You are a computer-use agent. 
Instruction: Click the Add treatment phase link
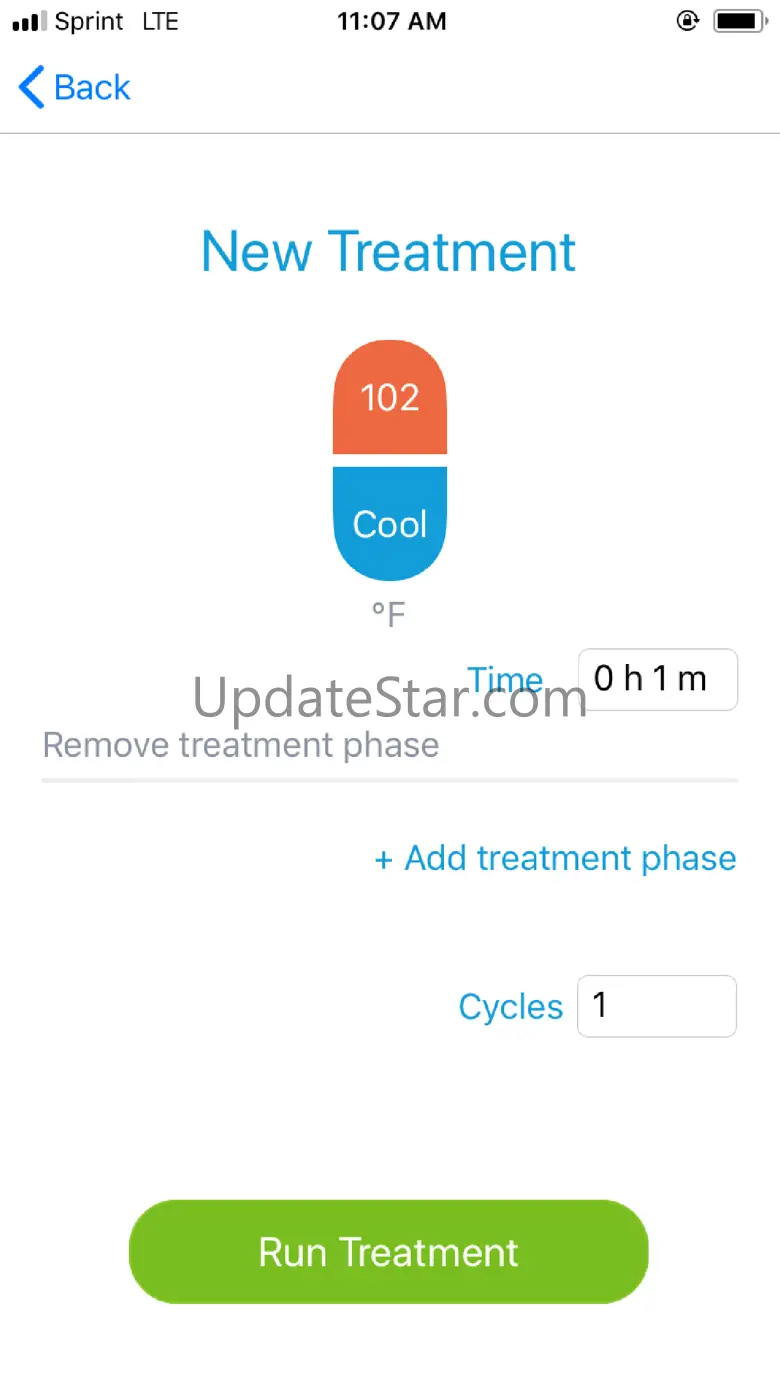pyautogui.click(x=570, y=858)
